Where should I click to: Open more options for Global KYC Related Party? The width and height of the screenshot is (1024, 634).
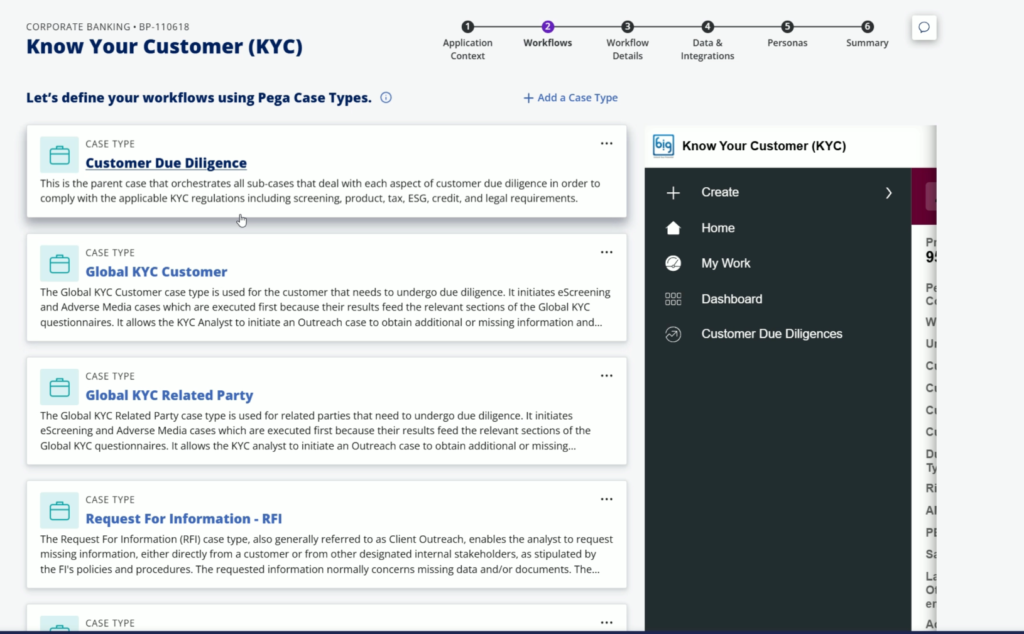tap(607, 375)
